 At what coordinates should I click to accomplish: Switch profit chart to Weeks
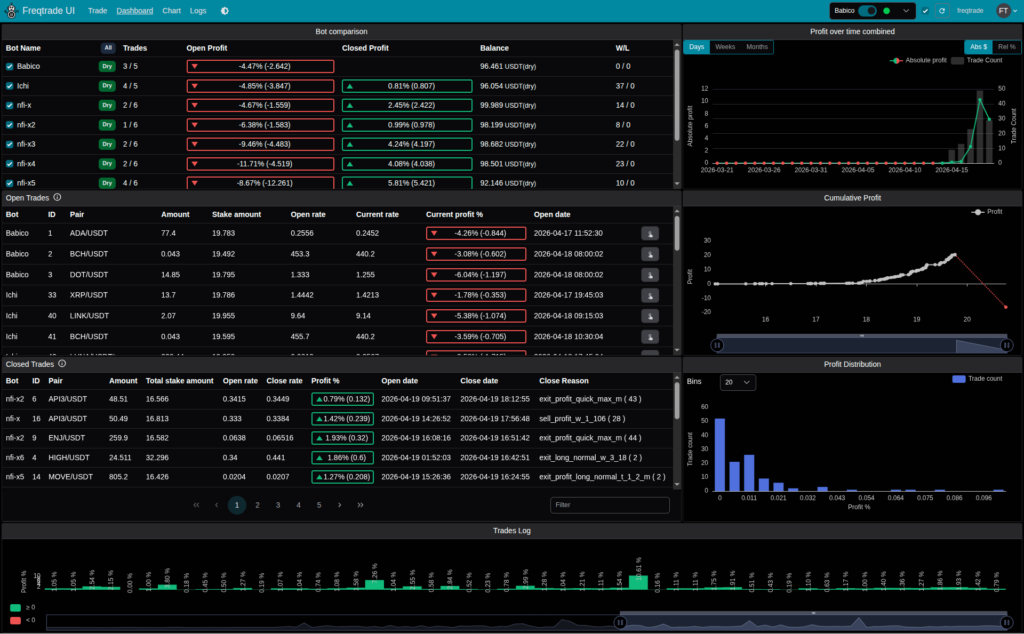pyautogui.click(x=725, y=47)
